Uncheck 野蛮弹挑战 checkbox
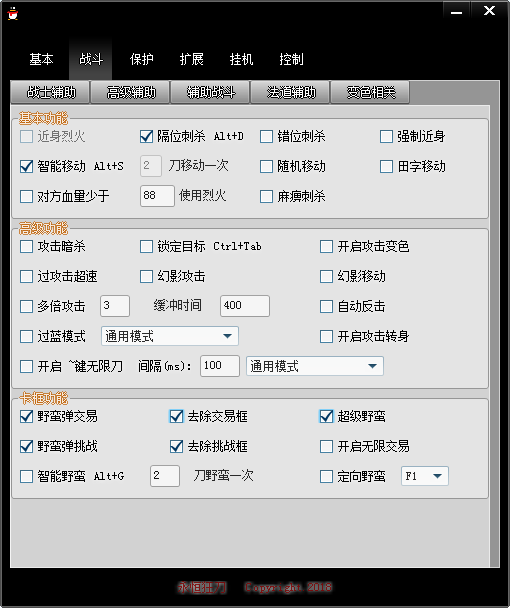The image size is (510, 608). pos(26,446)
